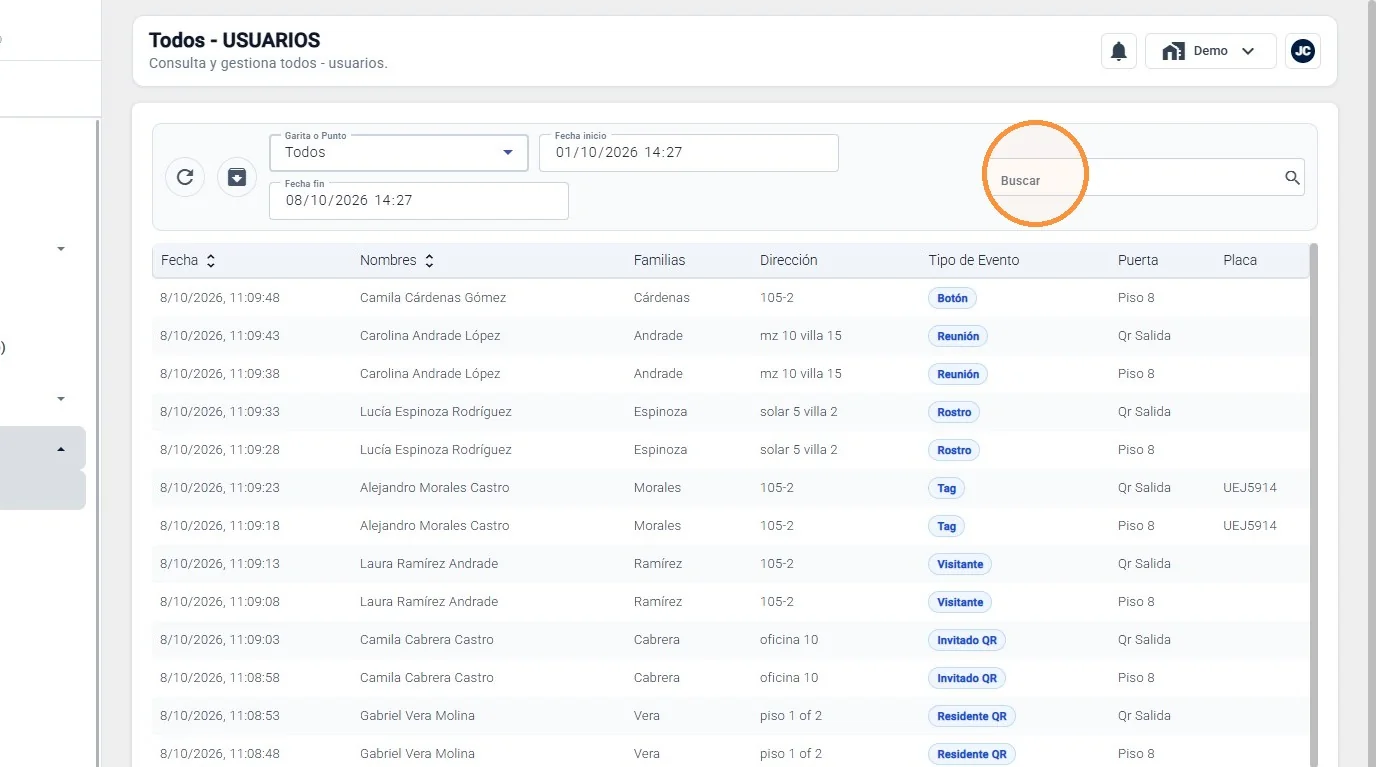Open the Demo building dropdown
The height and width of the screenshot is (767, 1376).
(1210, 51)
